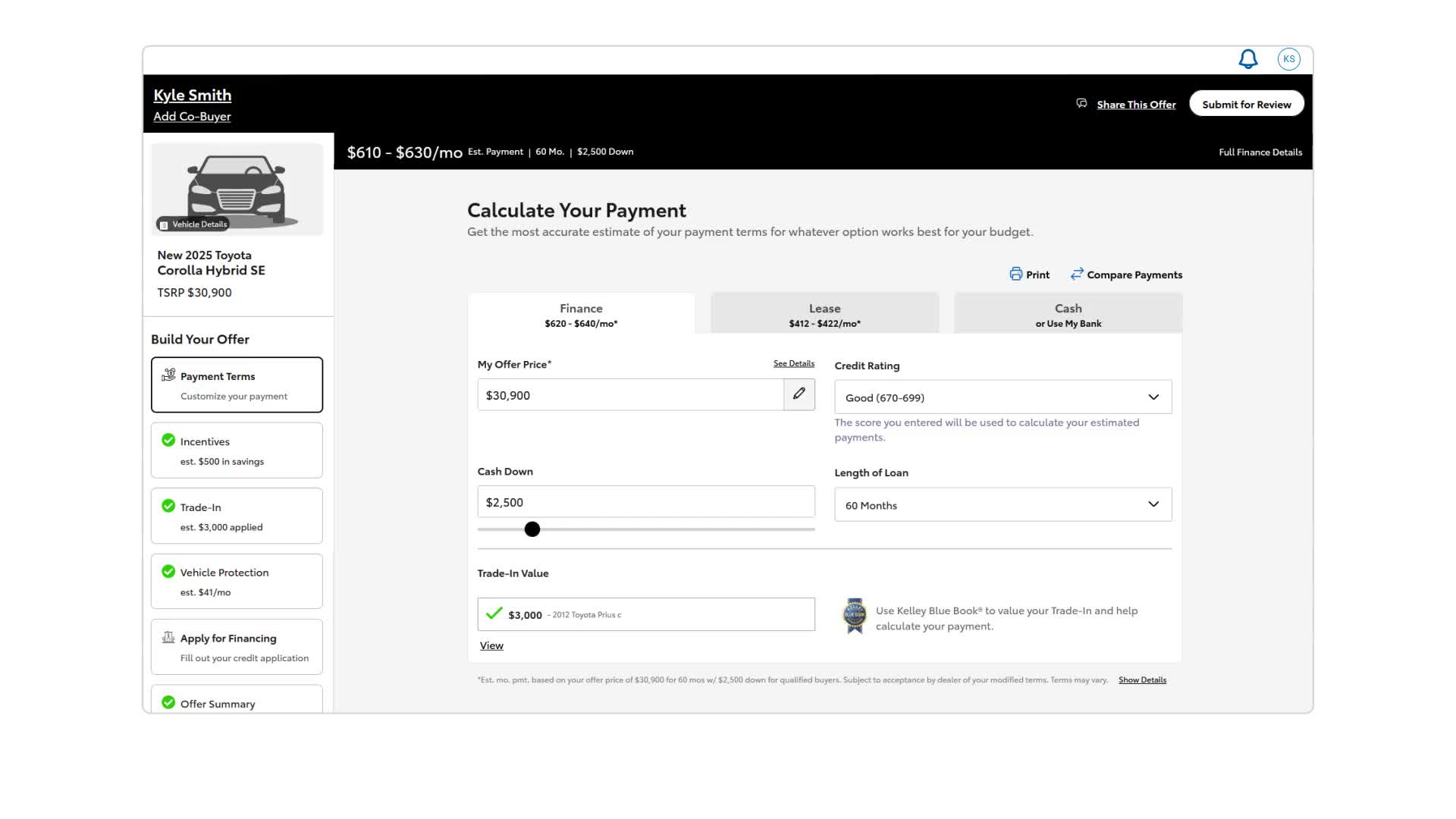Viewport: 1456px width, 819px height.
Task: Click the Share This Offer chat icon
Action: point(1081,104)
